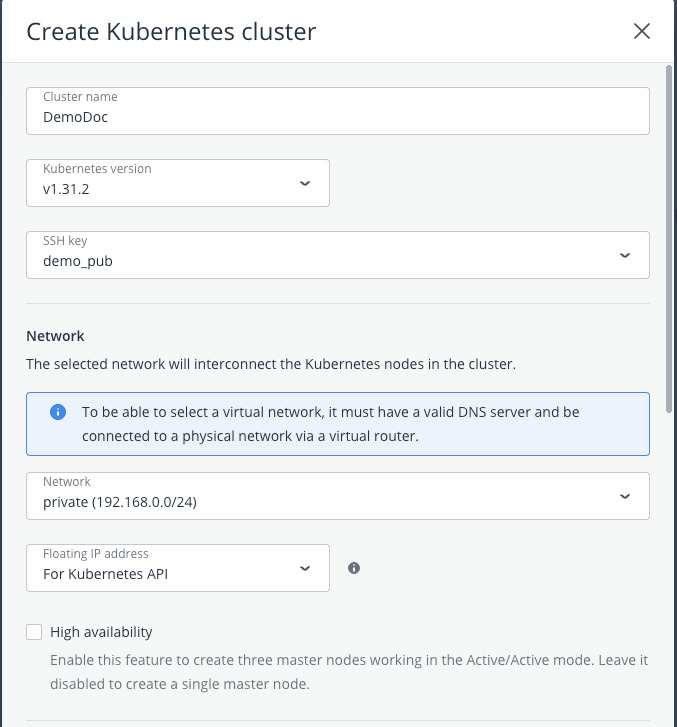Expand the Kubernetes version chevron arrow

[x=305, y=184]
